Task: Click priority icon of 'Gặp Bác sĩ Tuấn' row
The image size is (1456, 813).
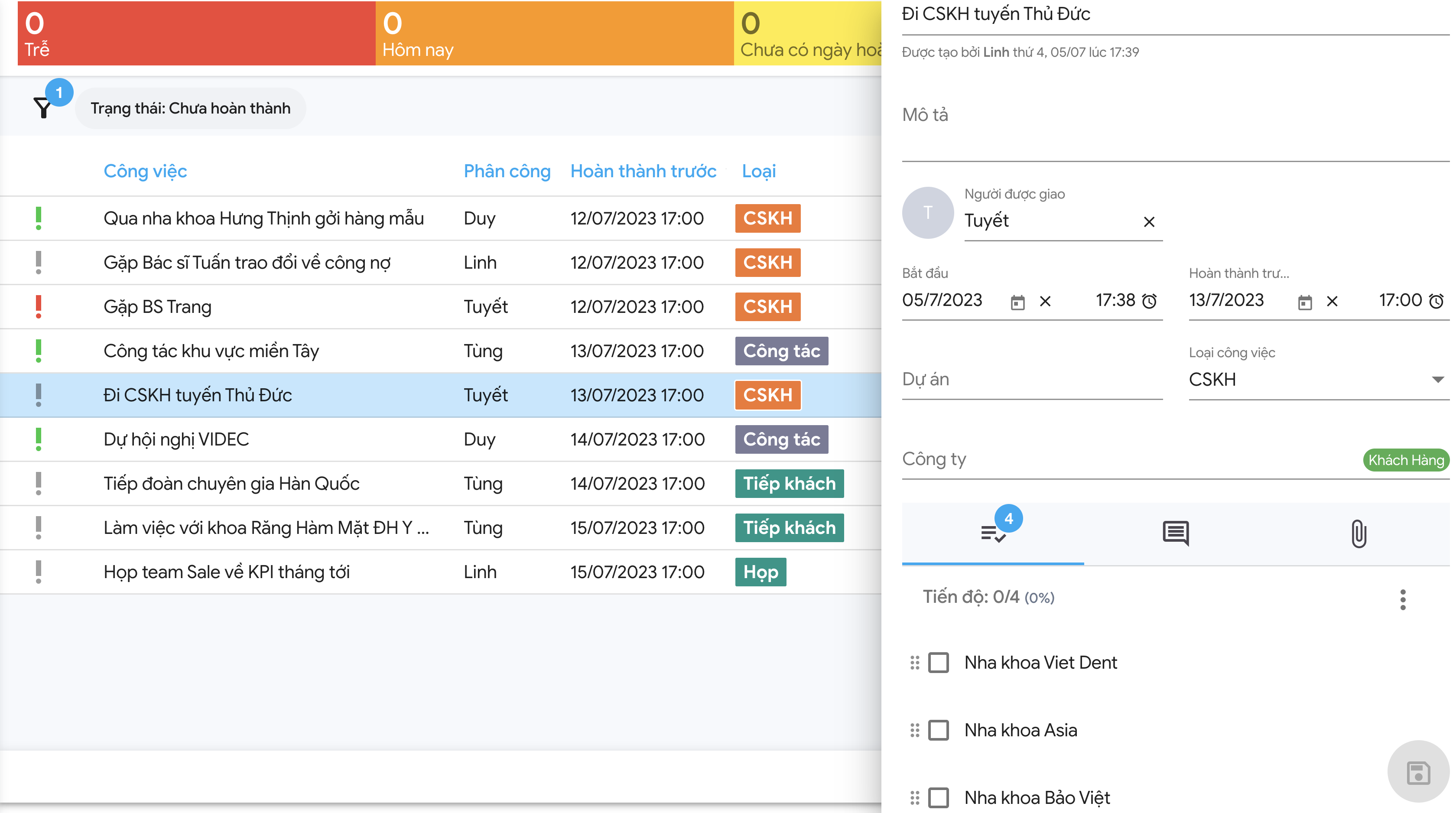Action: pyautogui.click(x=39, y=262)
